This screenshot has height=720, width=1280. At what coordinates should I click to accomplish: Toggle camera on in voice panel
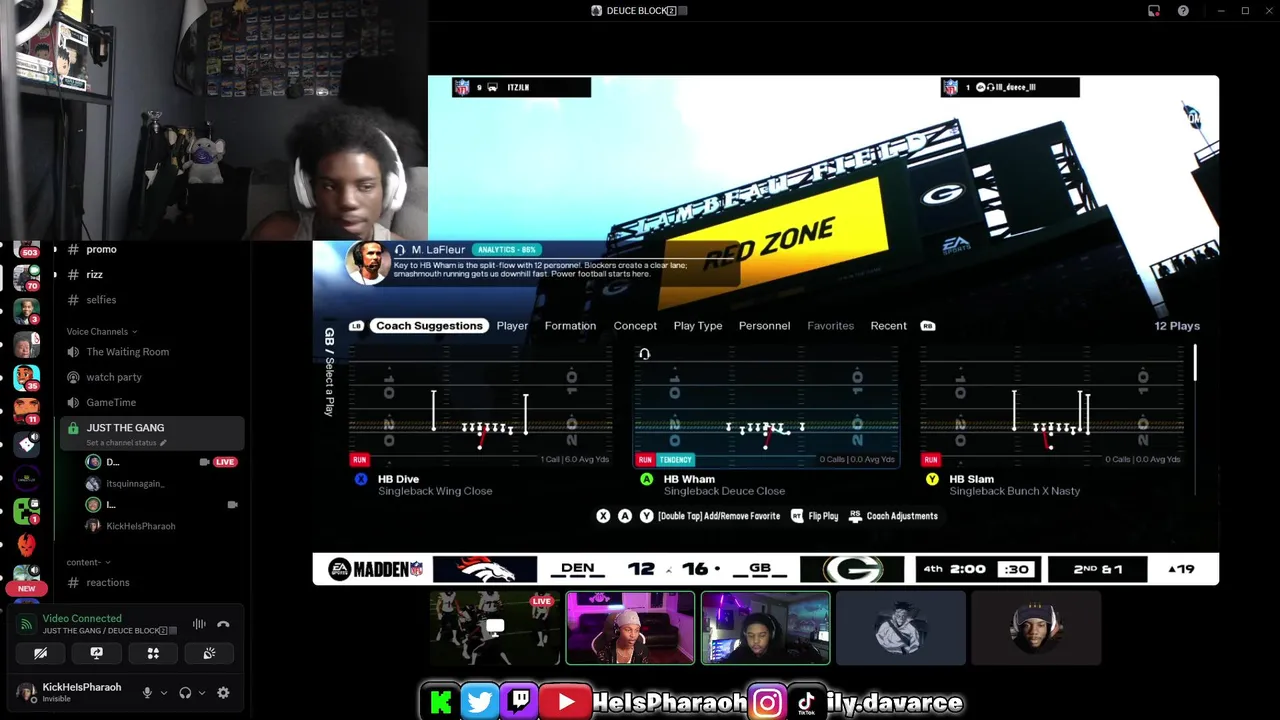[40, 653]
